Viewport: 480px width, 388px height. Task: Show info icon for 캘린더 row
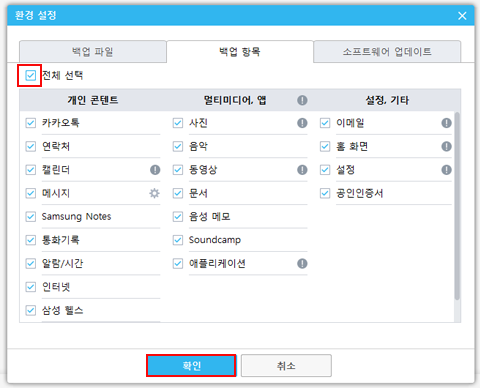click(x=155, y=170)
